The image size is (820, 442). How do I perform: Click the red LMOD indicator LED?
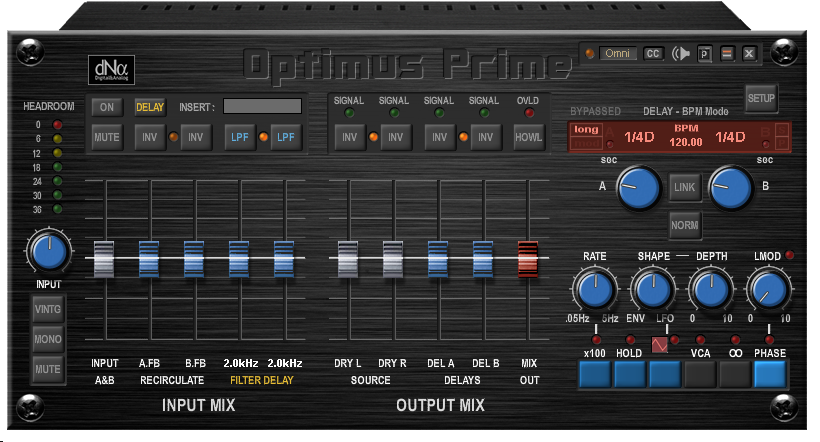pos(790,255)
